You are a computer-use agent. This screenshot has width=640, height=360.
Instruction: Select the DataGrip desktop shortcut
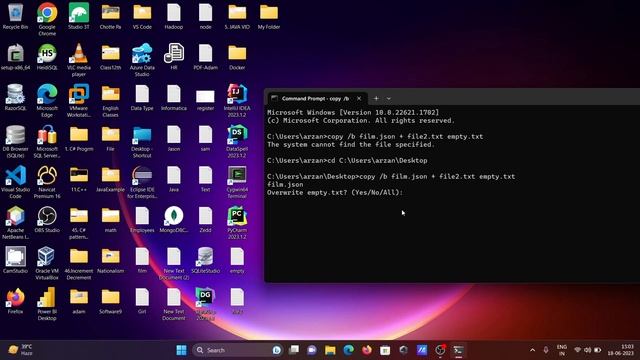(205, 304)
